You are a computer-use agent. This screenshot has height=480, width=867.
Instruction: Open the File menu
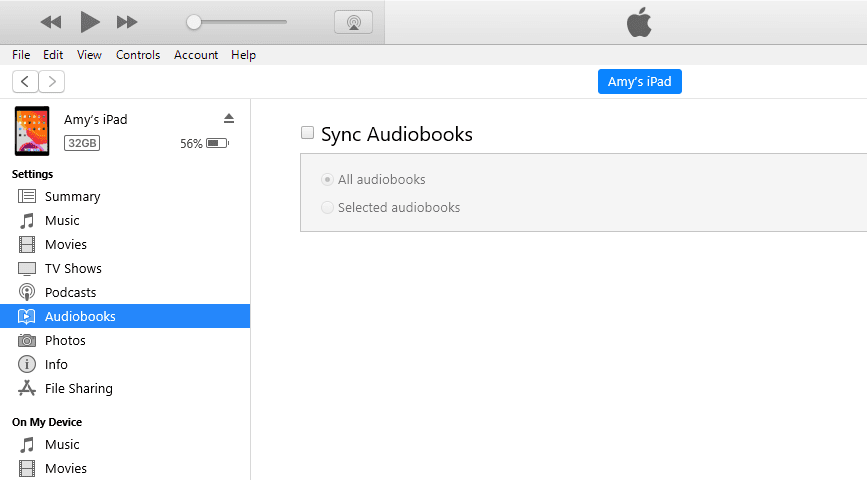(21, 55)
